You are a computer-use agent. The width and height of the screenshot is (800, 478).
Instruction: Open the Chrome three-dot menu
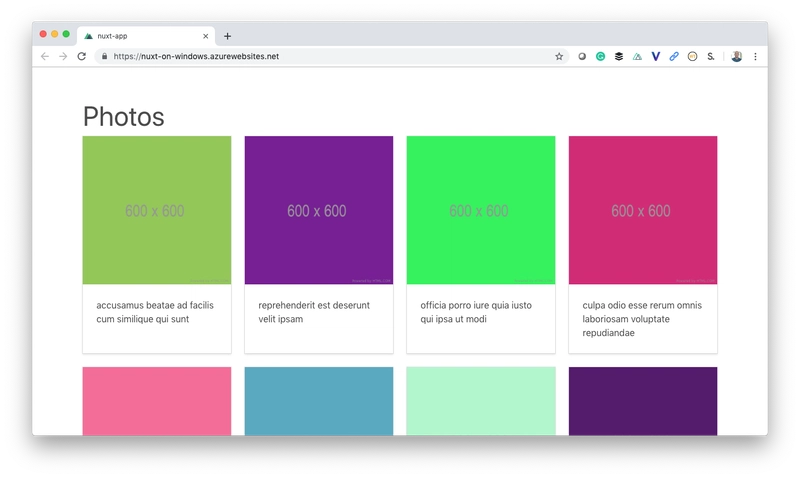[755, 57]
